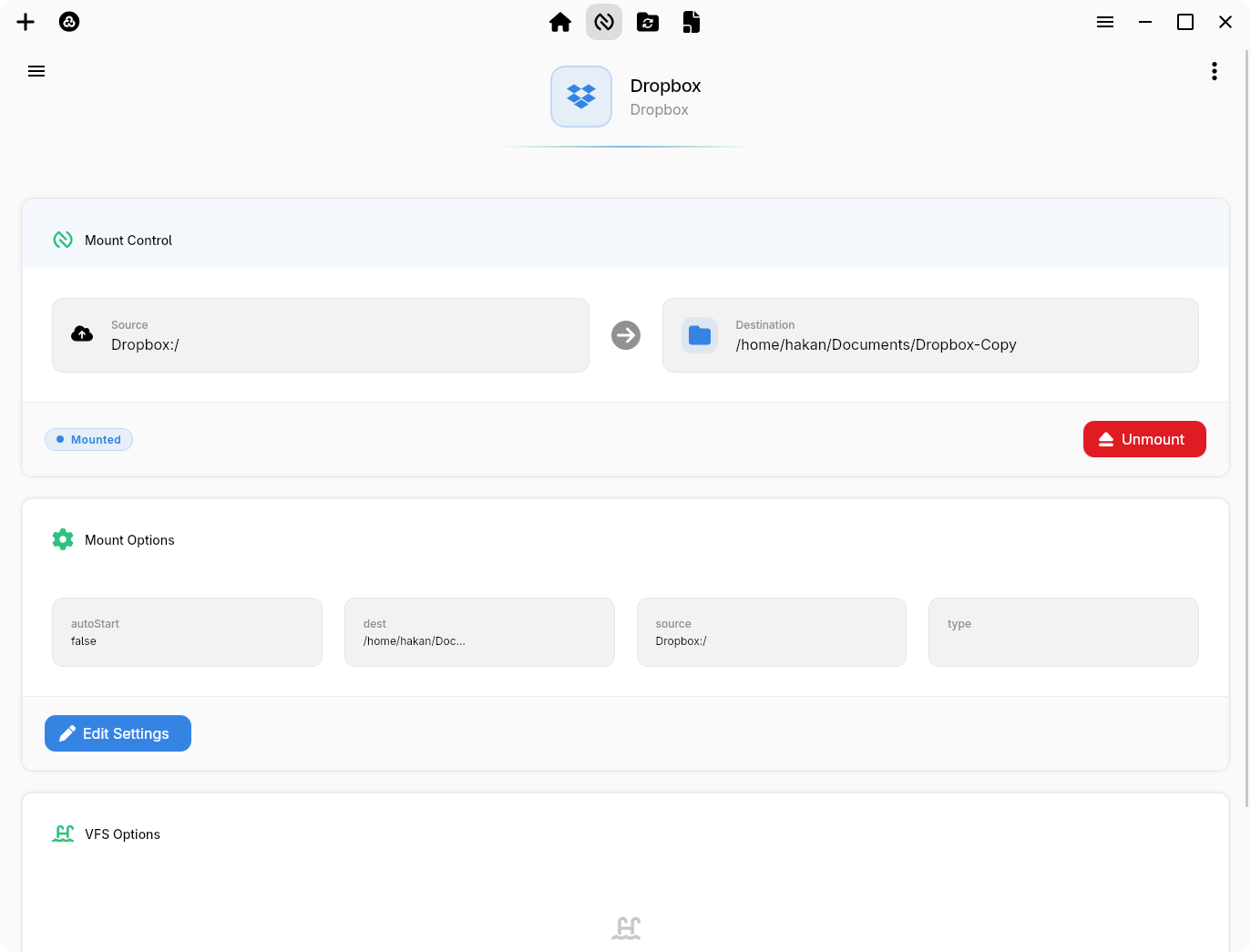Toggle the left sidebar hamburger menu

[x=36, y=71]
